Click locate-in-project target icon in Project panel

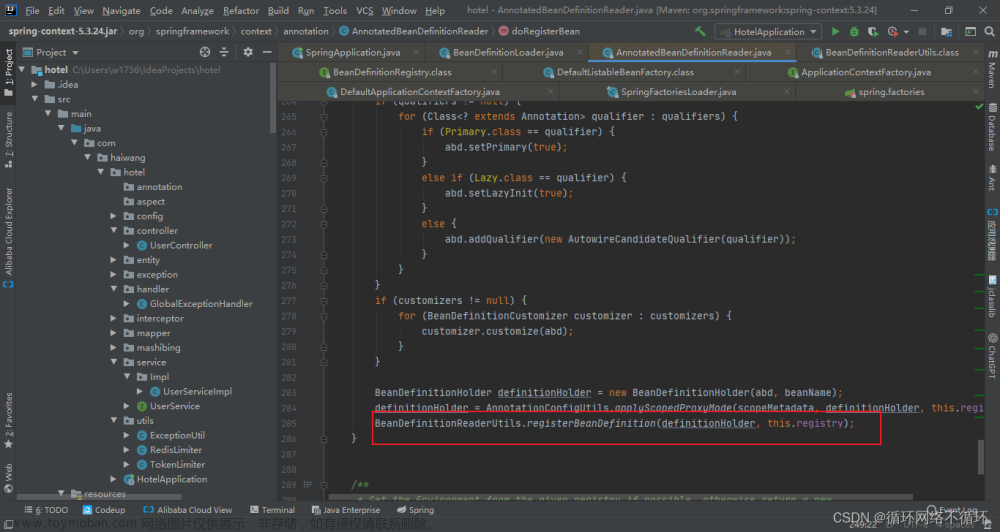[205, 52]
